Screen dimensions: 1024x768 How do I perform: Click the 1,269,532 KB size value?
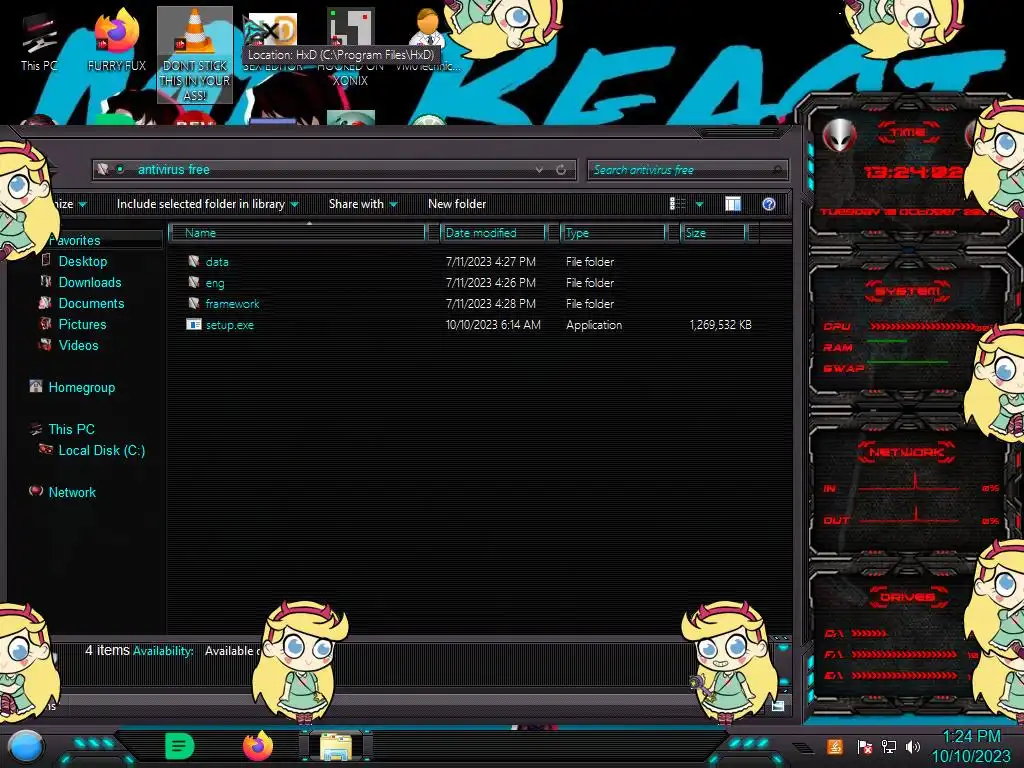coord(720,325)
